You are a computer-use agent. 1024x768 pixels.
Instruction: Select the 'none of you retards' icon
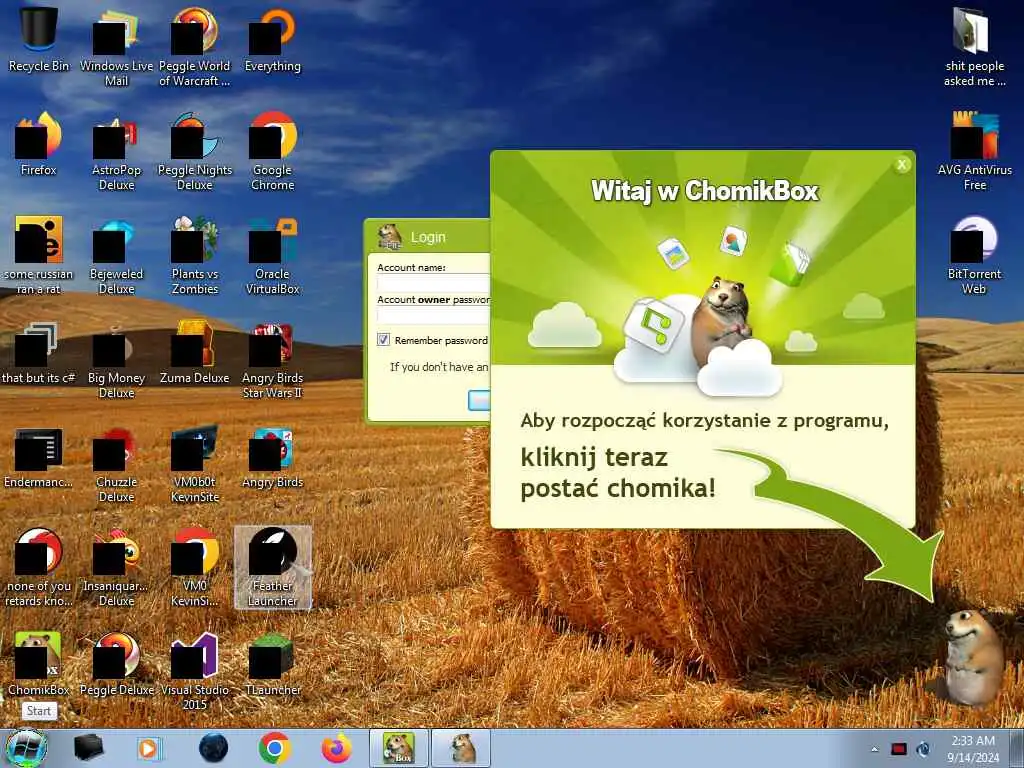(39, 567)
